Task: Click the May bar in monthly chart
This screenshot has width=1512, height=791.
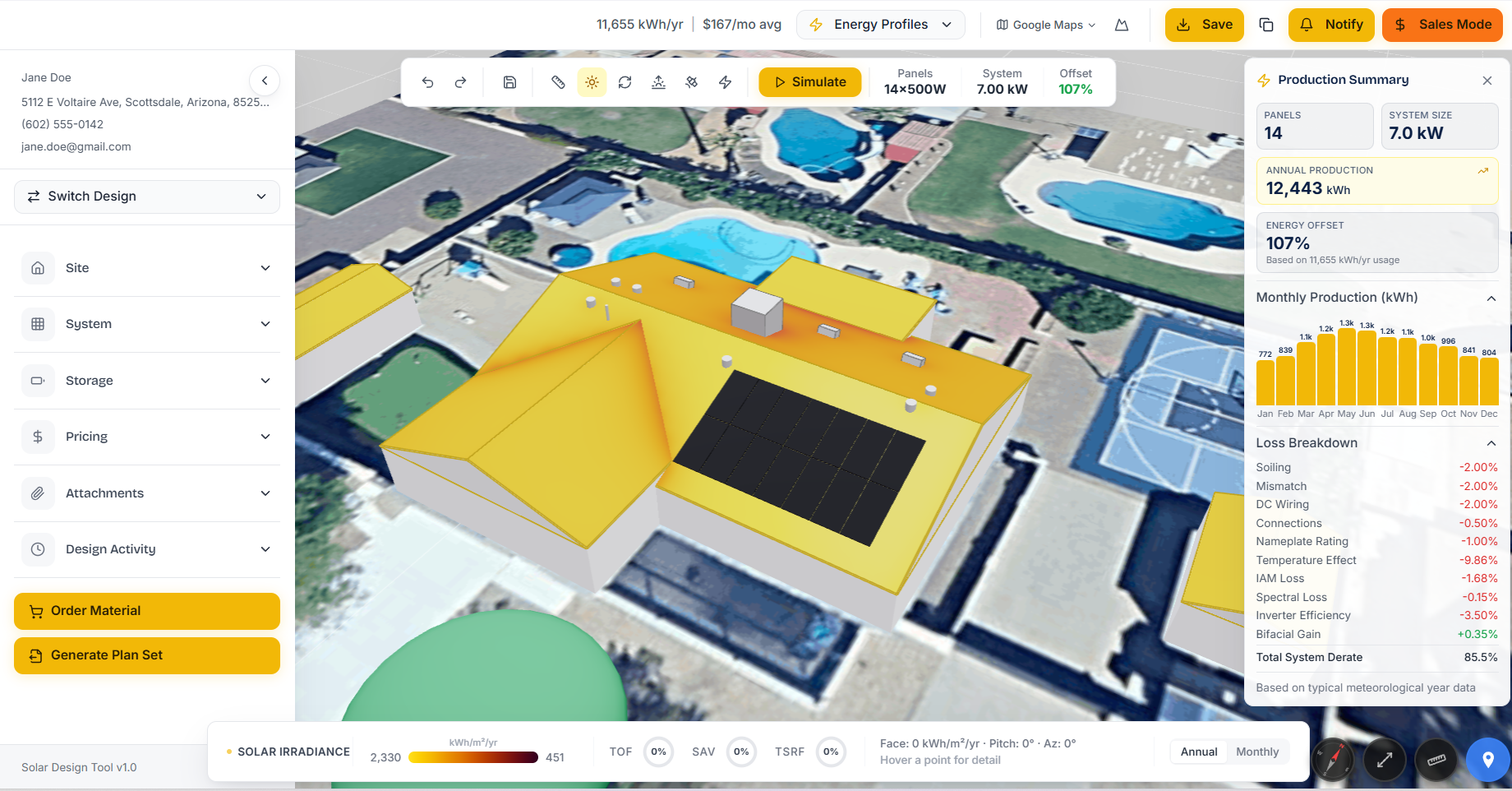Action: point(1347,367)
